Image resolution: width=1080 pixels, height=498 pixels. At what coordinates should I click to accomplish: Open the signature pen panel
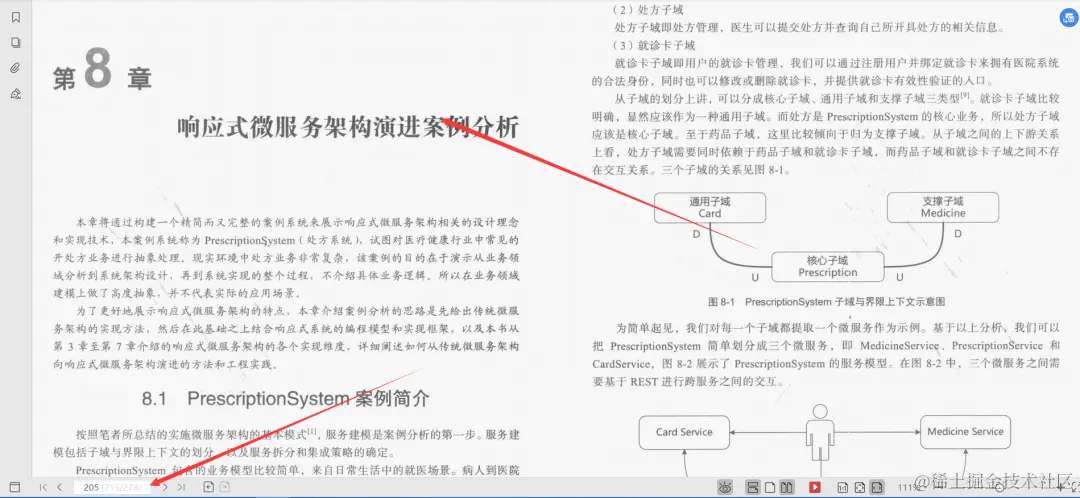[16, 94]
